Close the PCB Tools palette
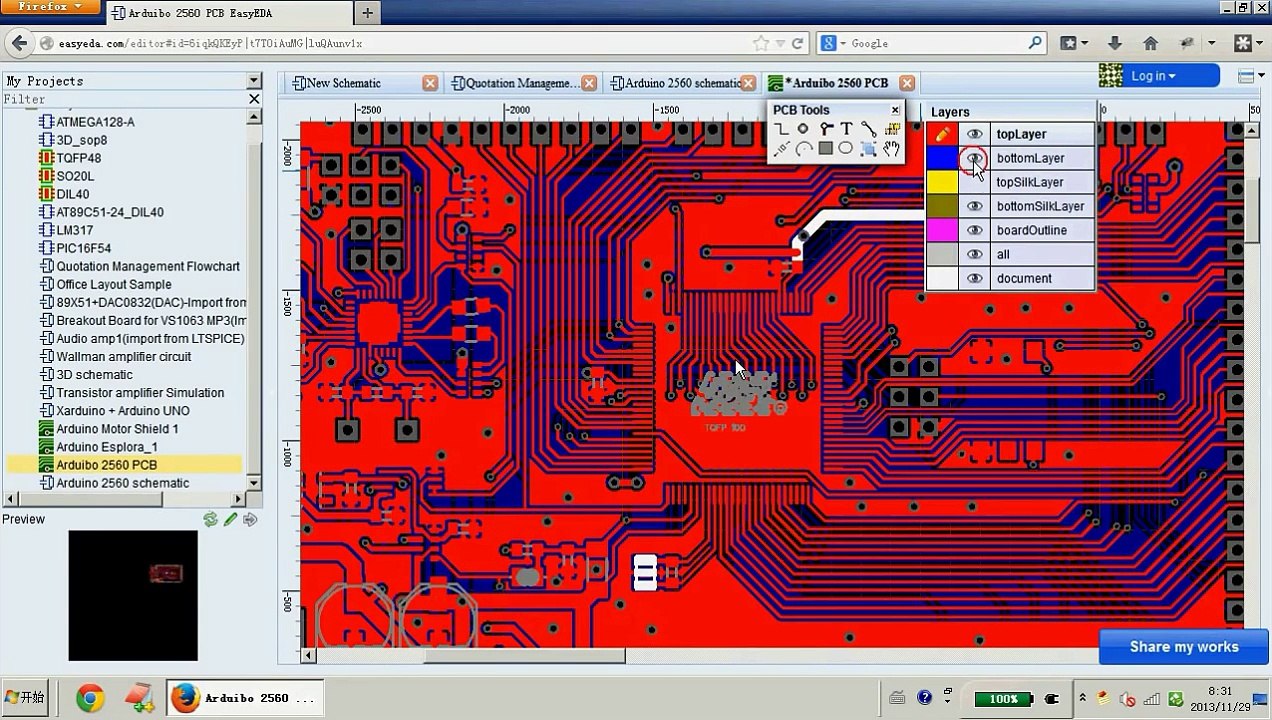1272x720 pixels. tap(895, 110)
